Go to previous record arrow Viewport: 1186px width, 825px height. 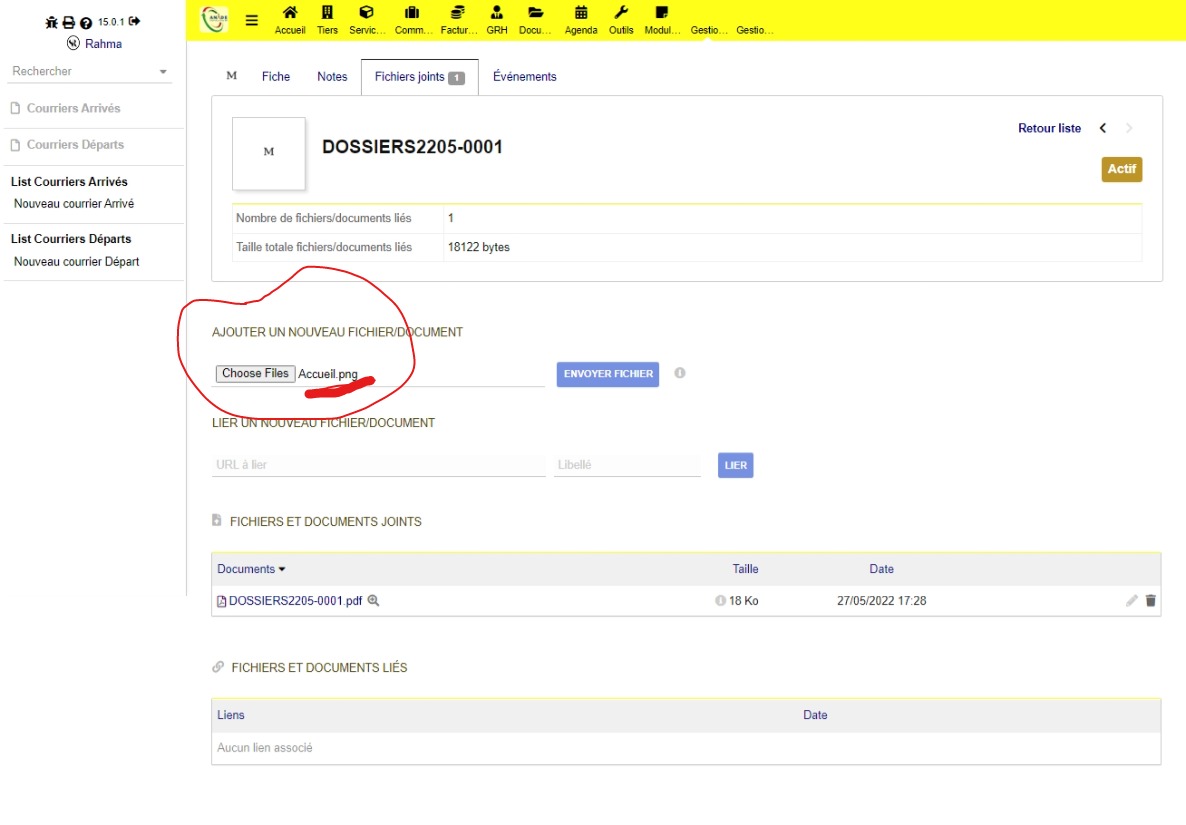1103,128
